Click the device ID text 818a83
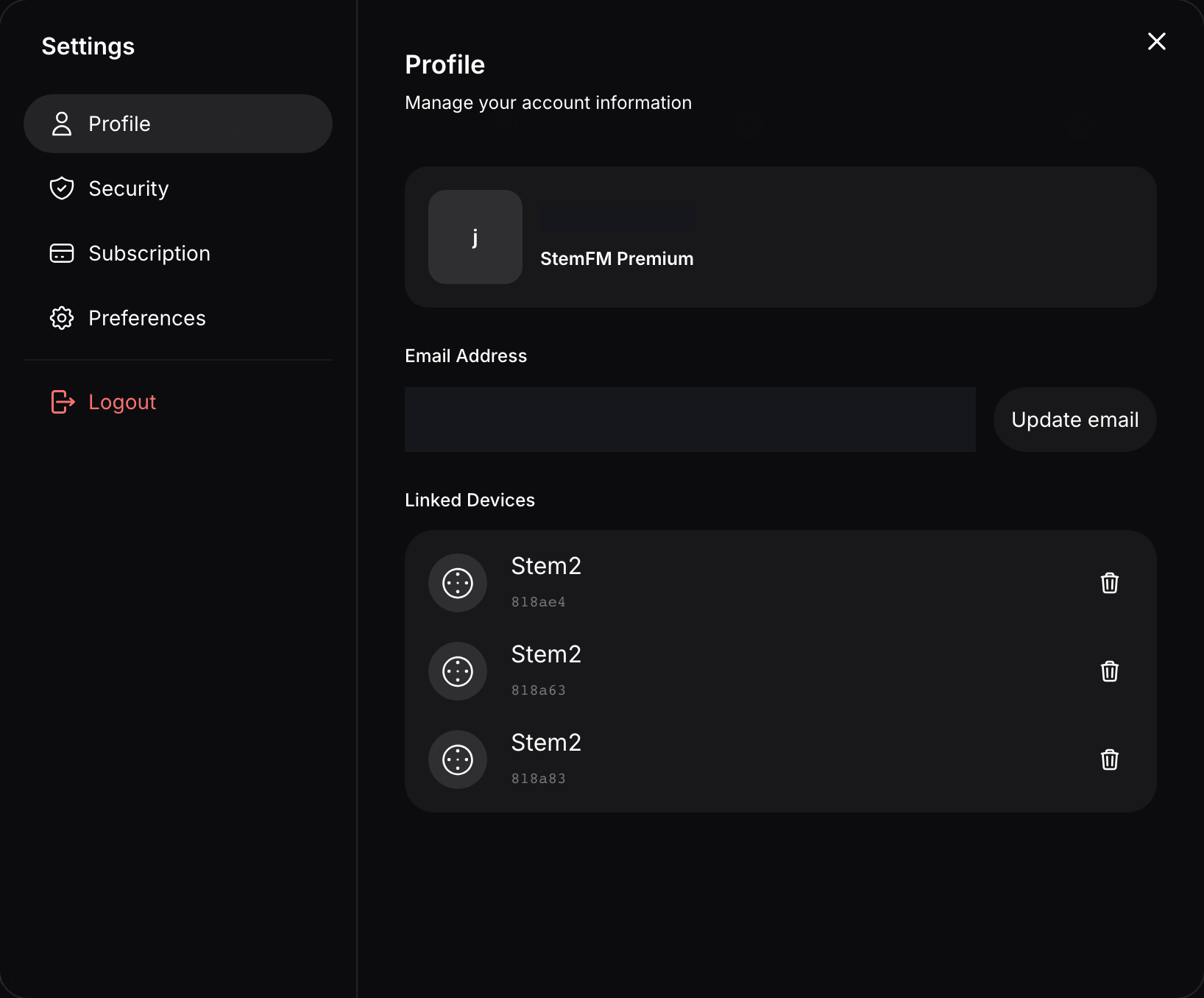Screen dimensions: 1204x998 (539, 779)
